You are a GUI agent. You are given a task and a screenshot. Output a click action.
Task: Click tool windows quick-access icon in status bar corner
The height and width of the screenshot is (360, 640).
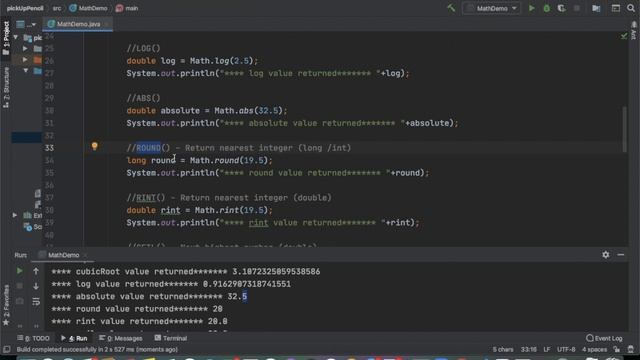[7, 349]
